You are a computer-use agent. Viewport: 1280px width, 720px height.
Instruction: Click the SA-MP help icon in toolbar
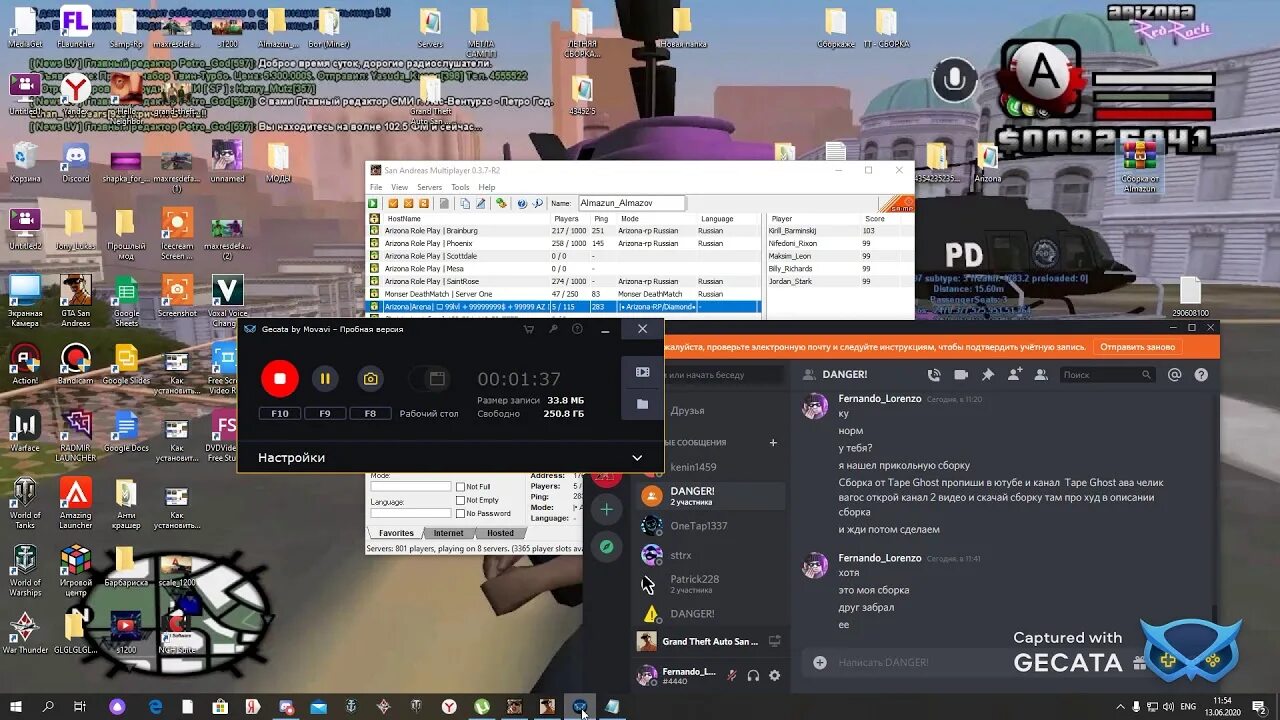pyautogui.click(x=521, y=203)
